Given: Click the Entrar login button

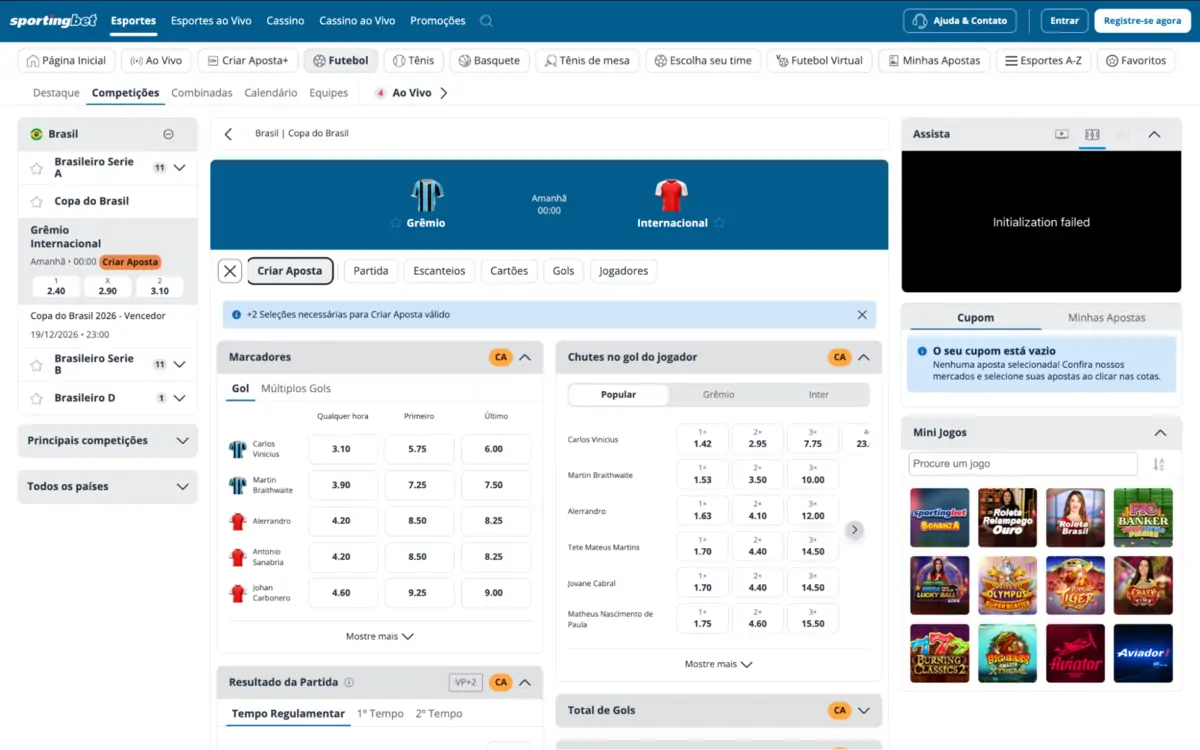Looking at the screenshot, I should coord(1065,21).
